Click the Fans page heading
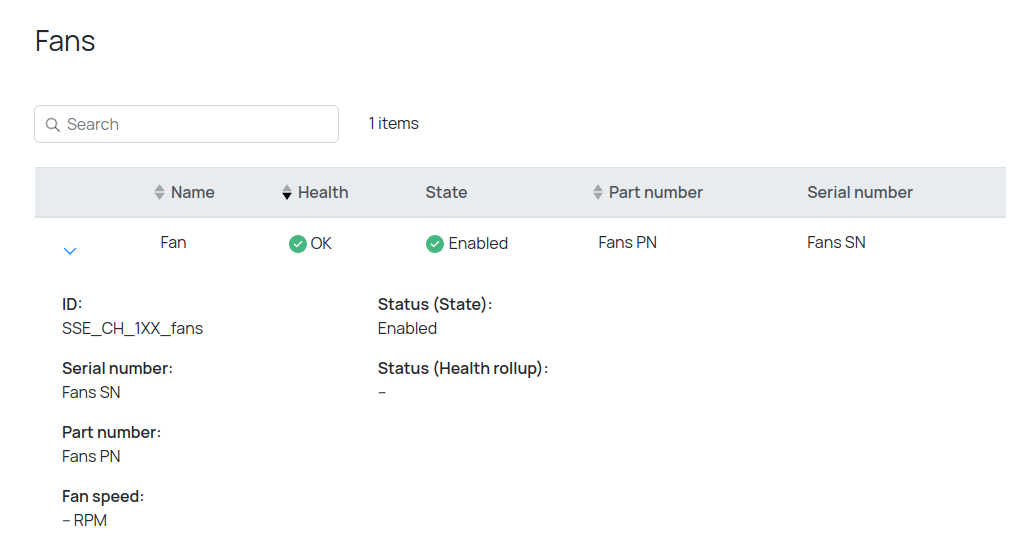 (65, 41)
